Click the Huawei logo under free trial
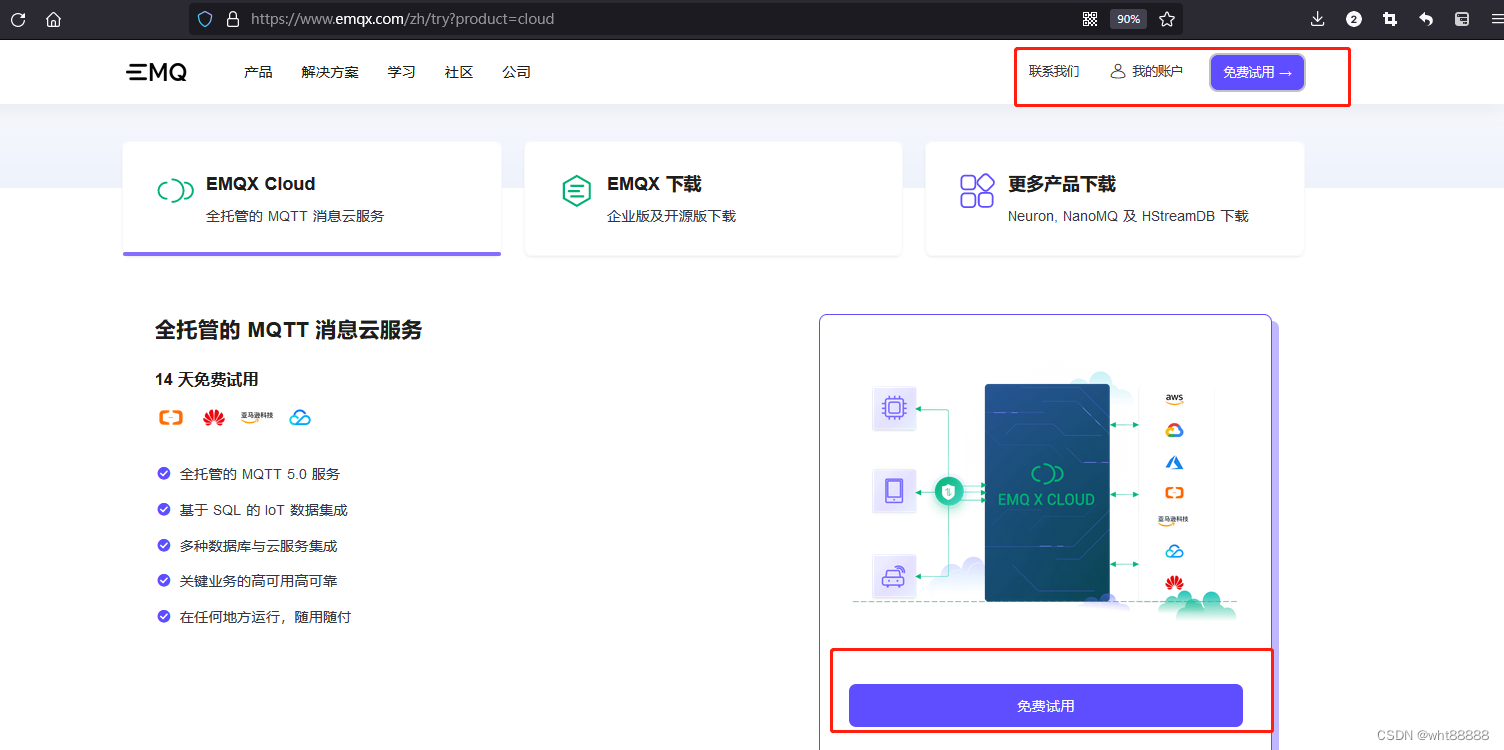Viewport: 1504px width, 750px height. 214,417
